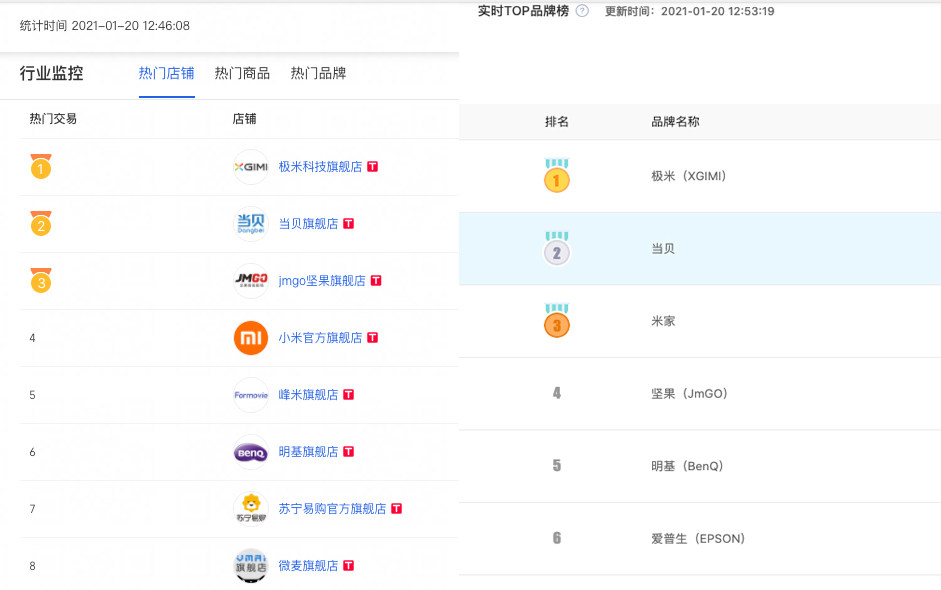This screenshot has height=590, width=941.
Task: Click the JMGO store logo icon
Action: pos(250,281)
